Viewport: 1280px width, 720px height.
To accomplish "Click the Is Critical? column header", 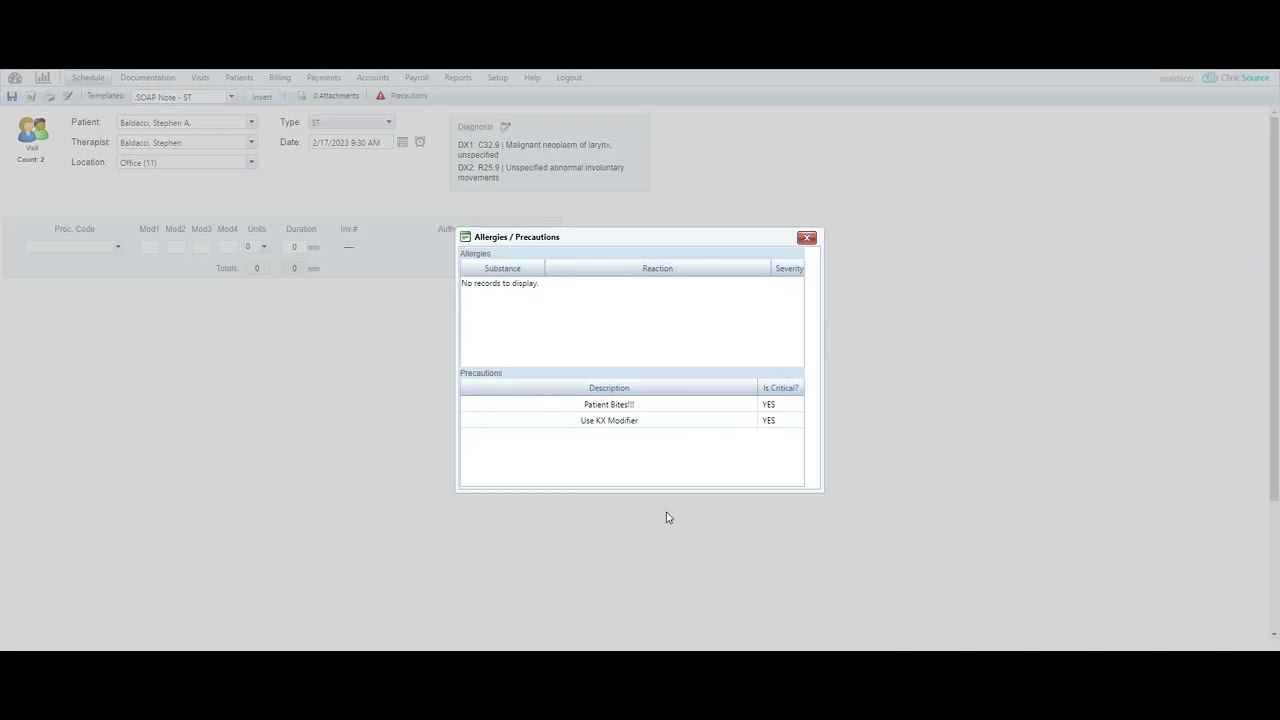I will tap(781, 388).
